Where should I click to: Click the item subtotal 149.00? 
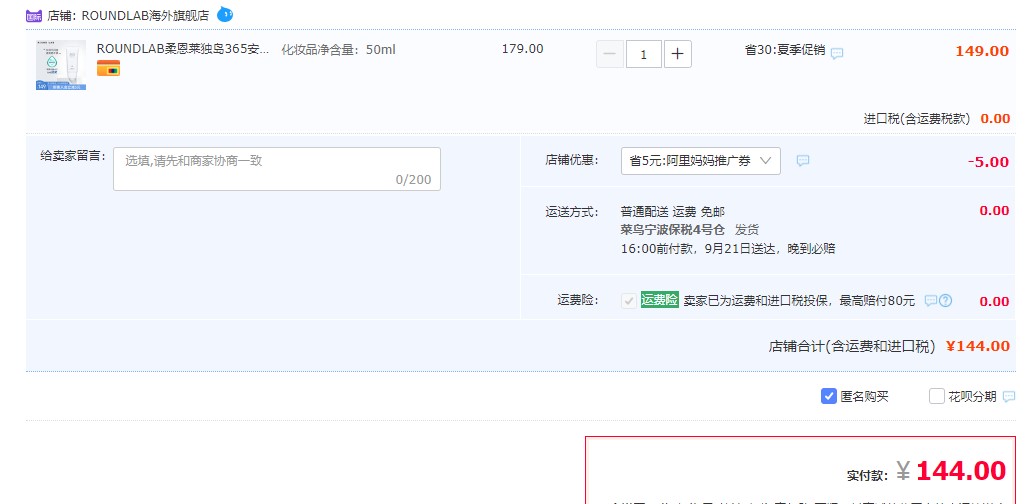(x=982, y=51)
